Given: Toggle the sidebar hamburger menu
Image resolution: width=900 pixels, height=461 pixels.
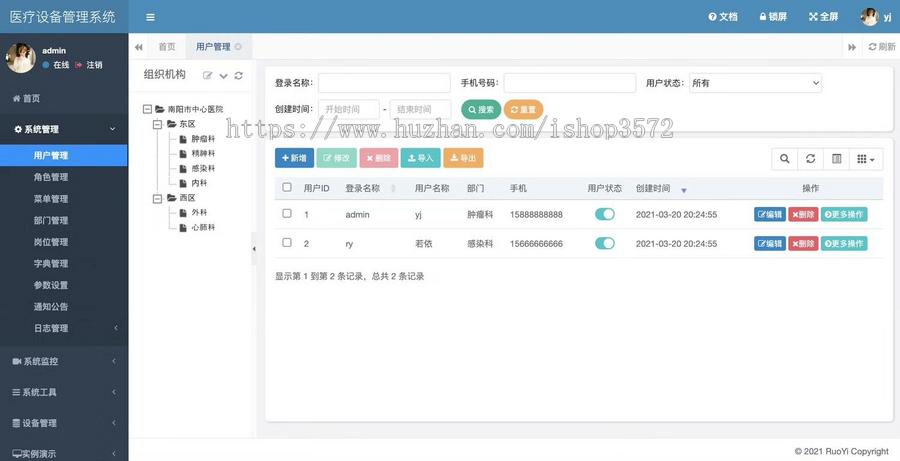Looking at the screenshot, I should 150,17.
